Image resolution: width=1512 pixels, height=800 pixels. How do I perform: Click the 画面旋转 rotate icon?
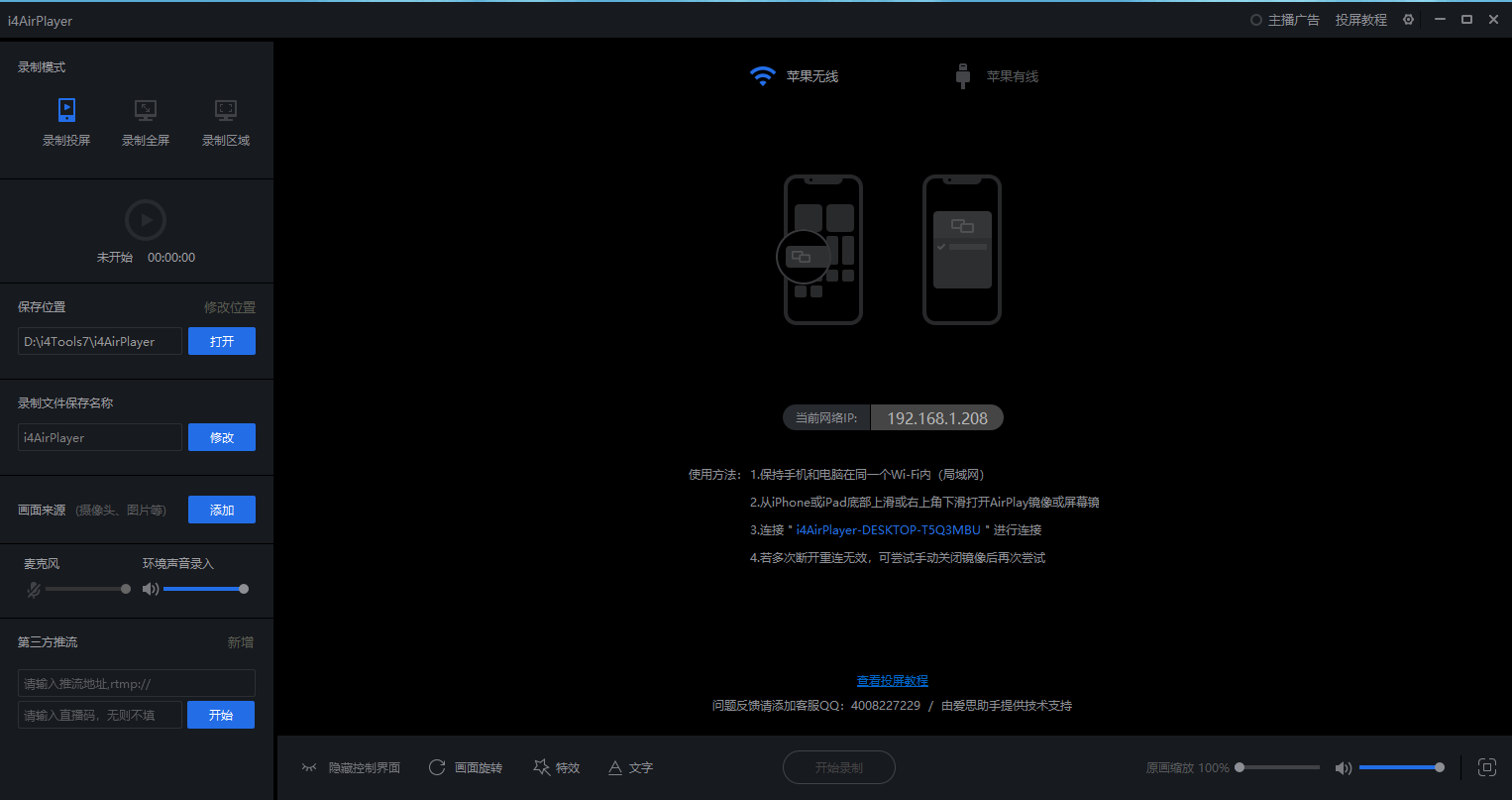click(437, 767)
